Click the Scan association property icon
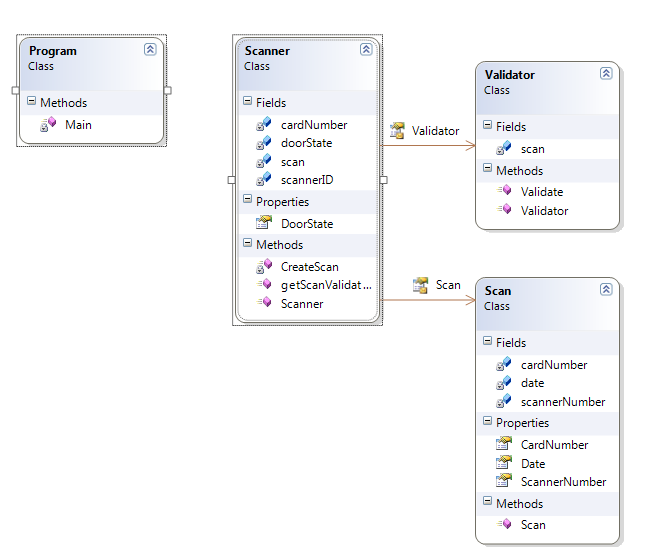Viewport: 660px width, 555px height. pos(420,285)
